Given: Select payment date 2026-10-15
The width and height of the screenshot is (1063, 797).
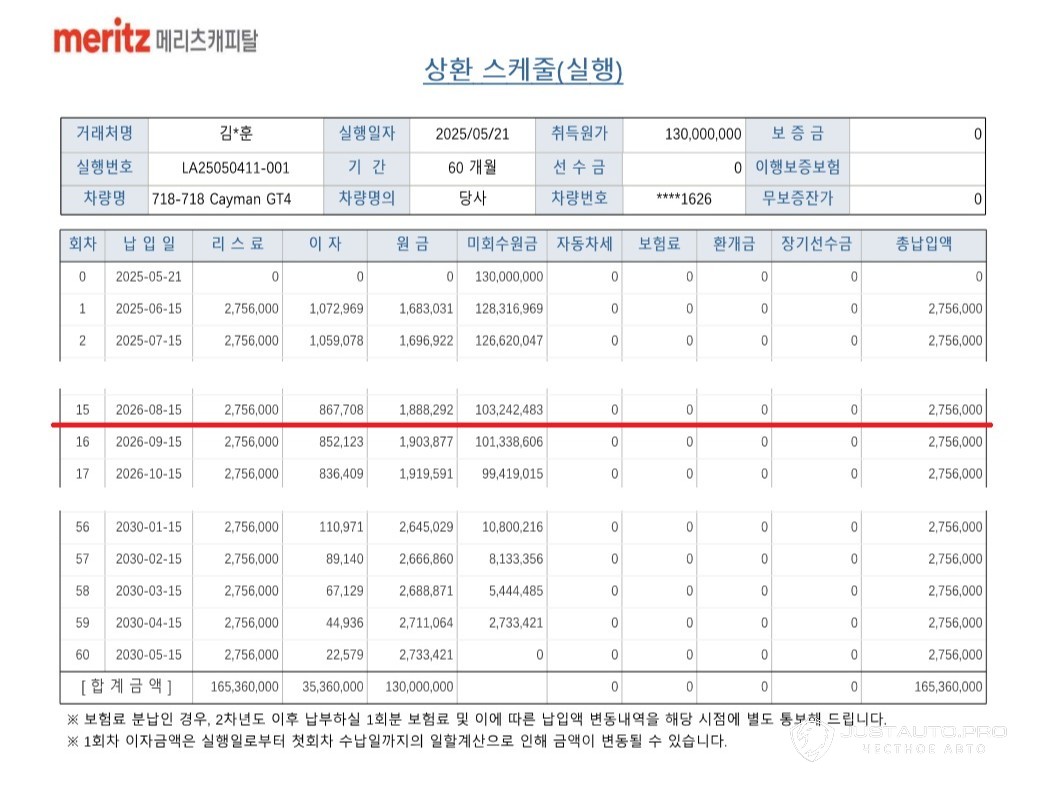Looking at the screenshot, I should [148, 474].
